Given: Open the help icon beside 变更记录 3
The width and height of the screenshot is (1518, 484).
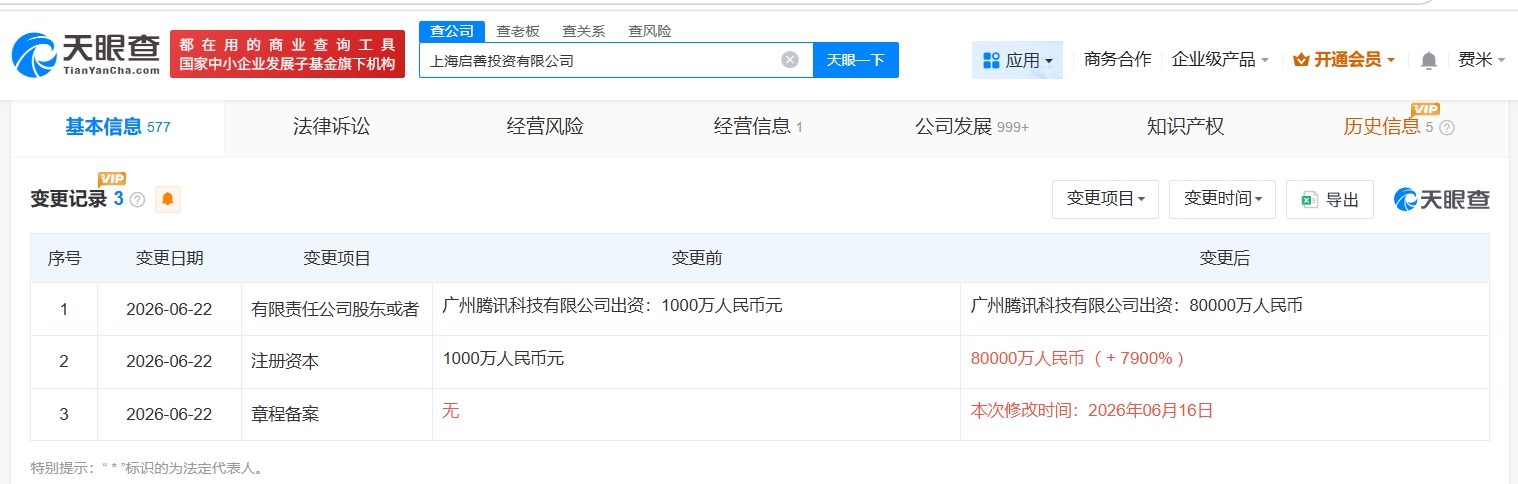Looking at the screenshot, I should (x=138, y=200).
